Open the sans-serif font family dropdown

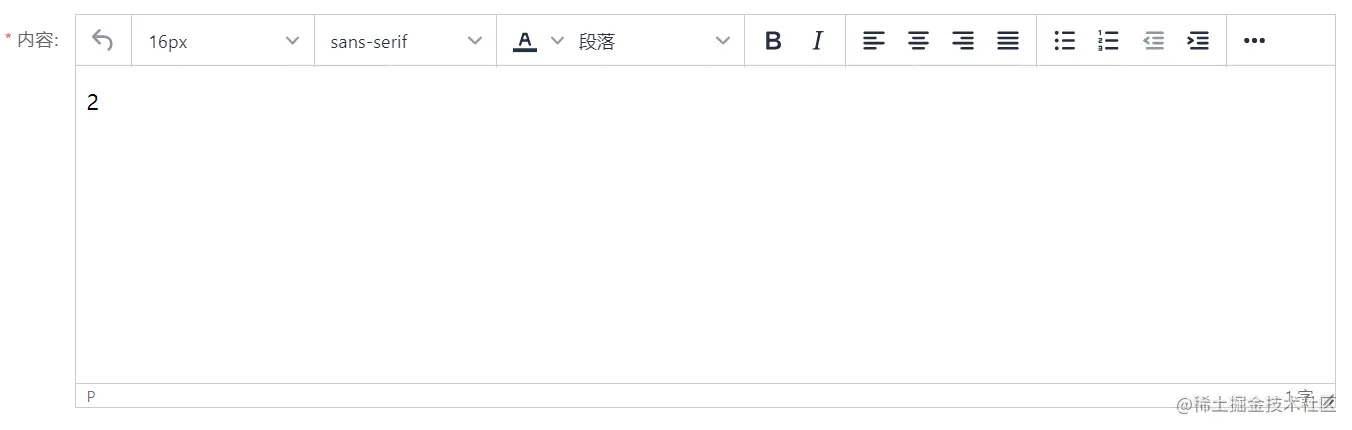pyautogui.click(x=405, y=41)
